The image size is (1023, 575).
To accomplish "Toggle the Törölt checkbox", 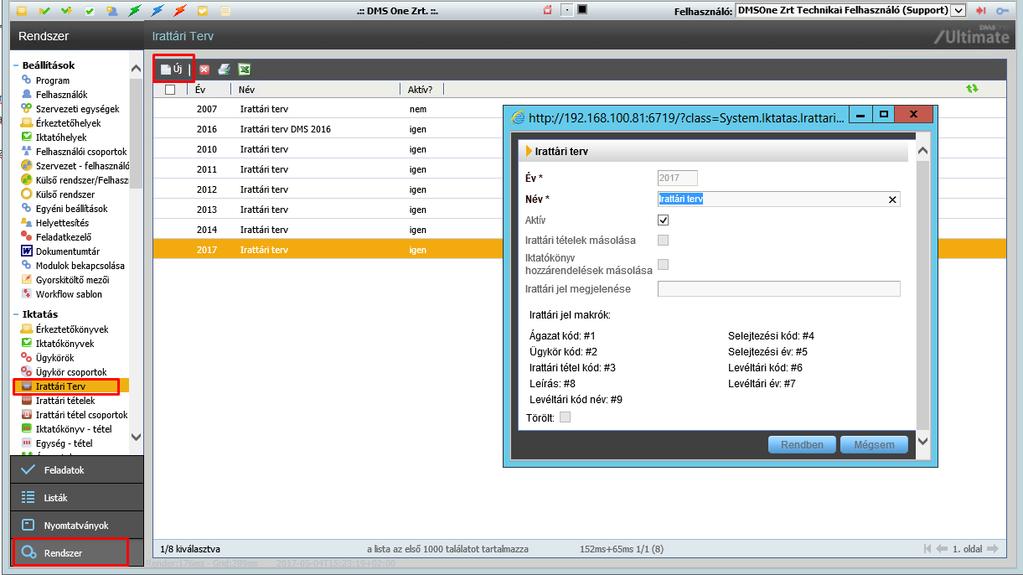I will [565, 418].
